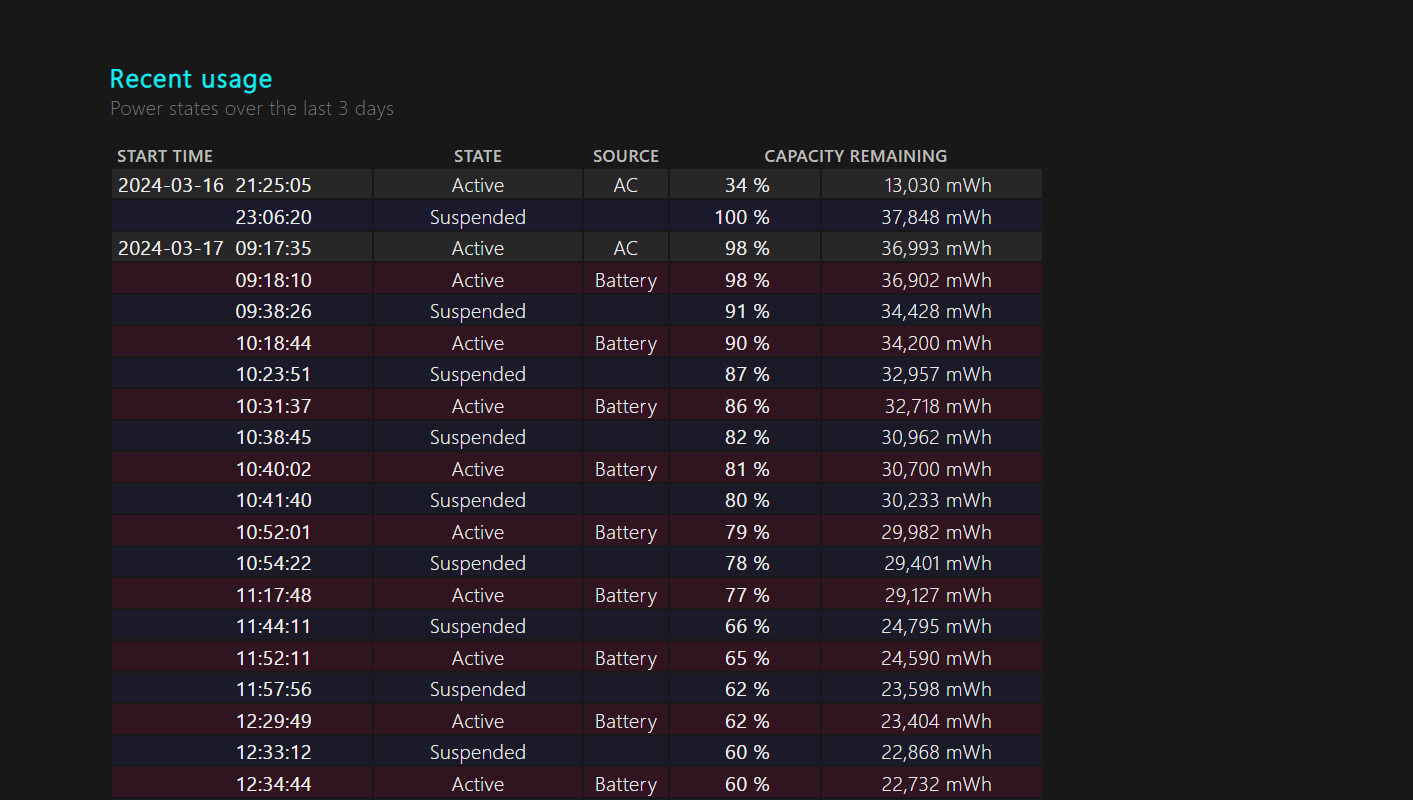
Task: Click the 09:18:10 start time
Action: click(274, 280)
